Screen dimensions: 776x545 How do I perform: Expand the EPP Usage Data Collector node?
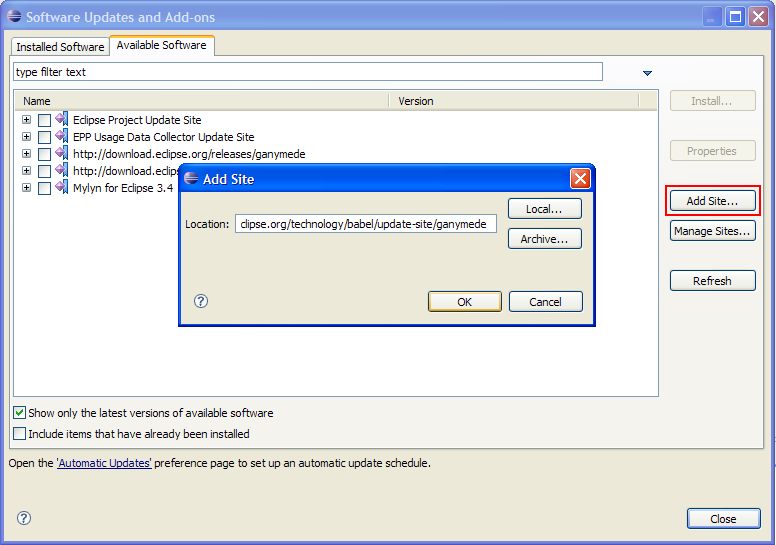click(26, 137)
